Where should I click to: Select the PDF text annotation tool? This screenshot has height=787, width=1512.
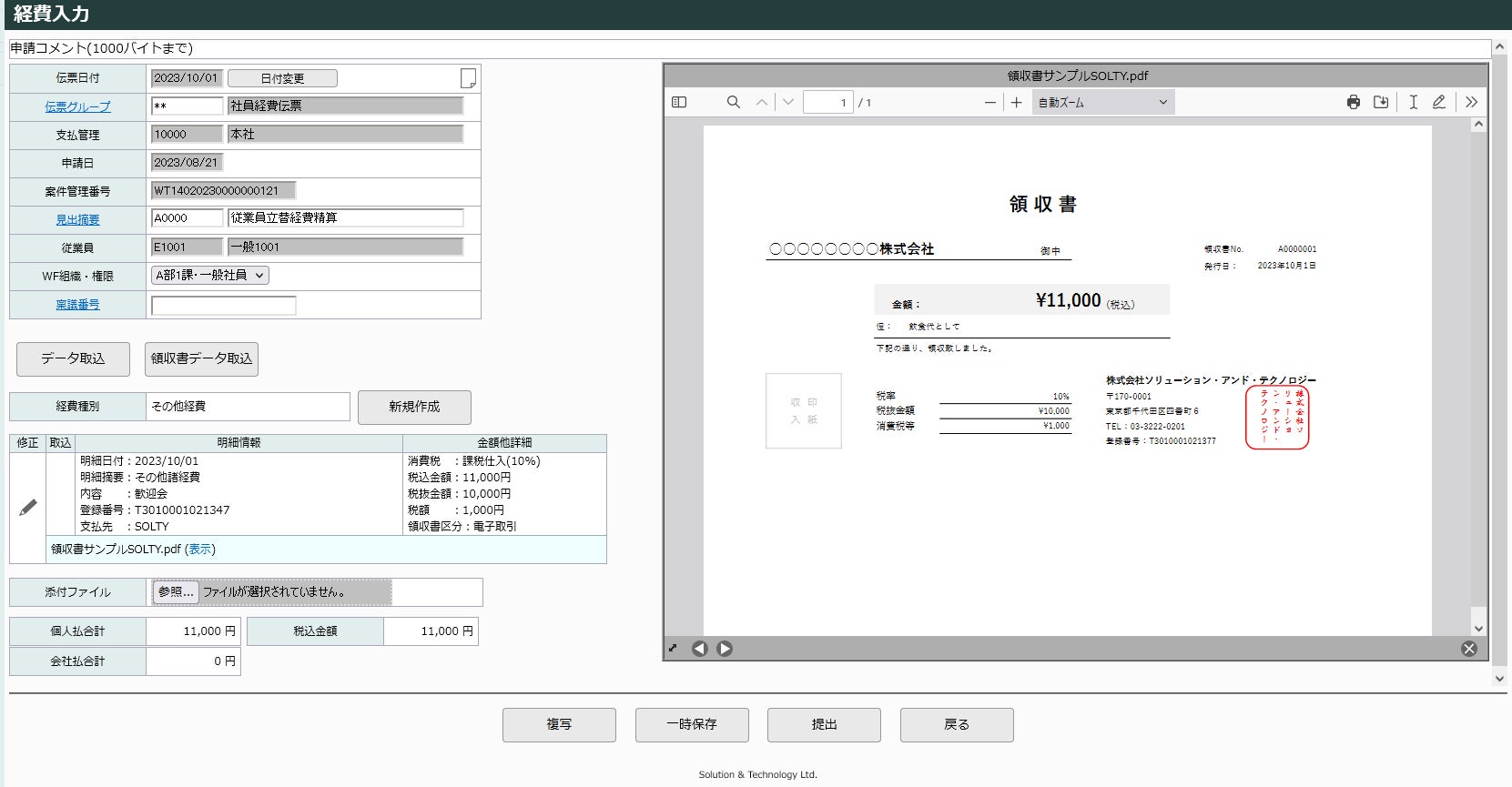coord(1414,103)
